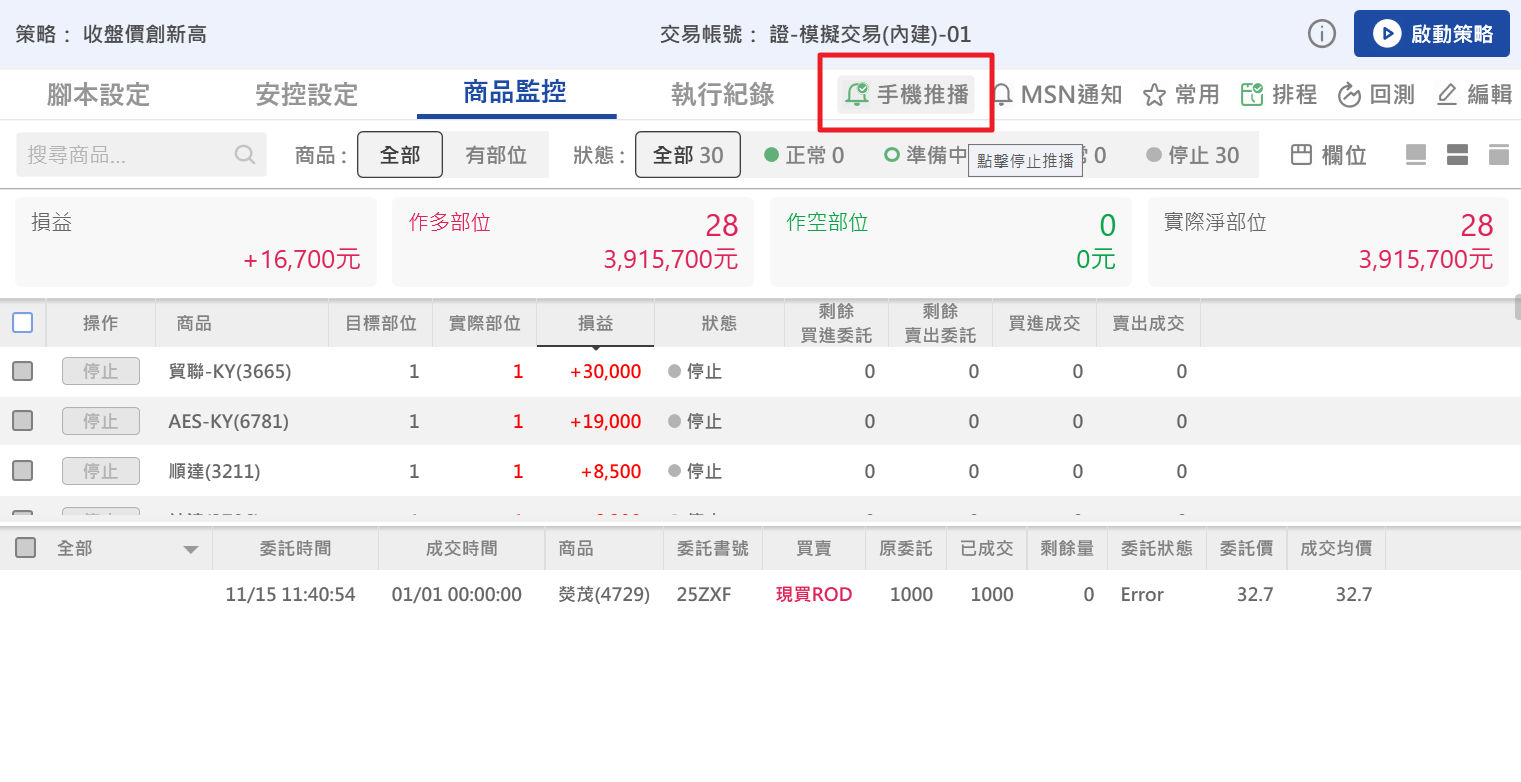This screenshot has height=782, width=1521.
Task: Sort by 損益 column header
Action: click(595, 323)
